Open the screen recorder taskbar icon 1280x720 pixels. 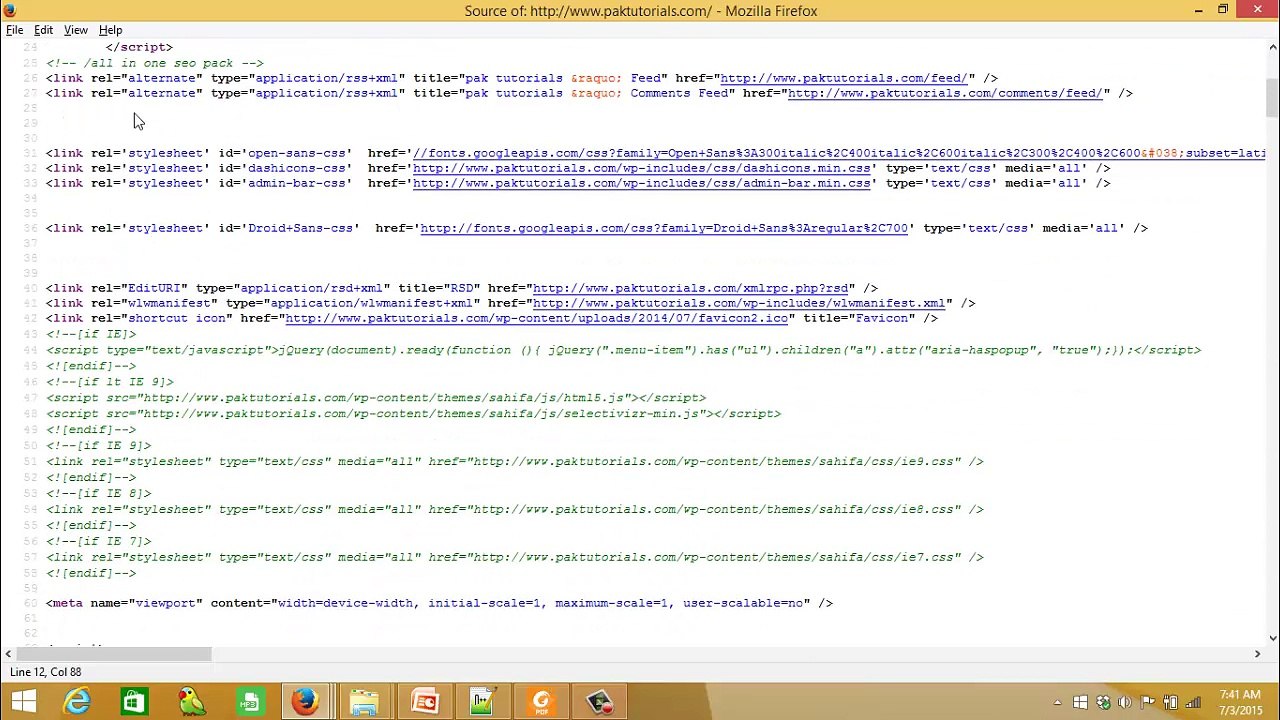(599, 702)
